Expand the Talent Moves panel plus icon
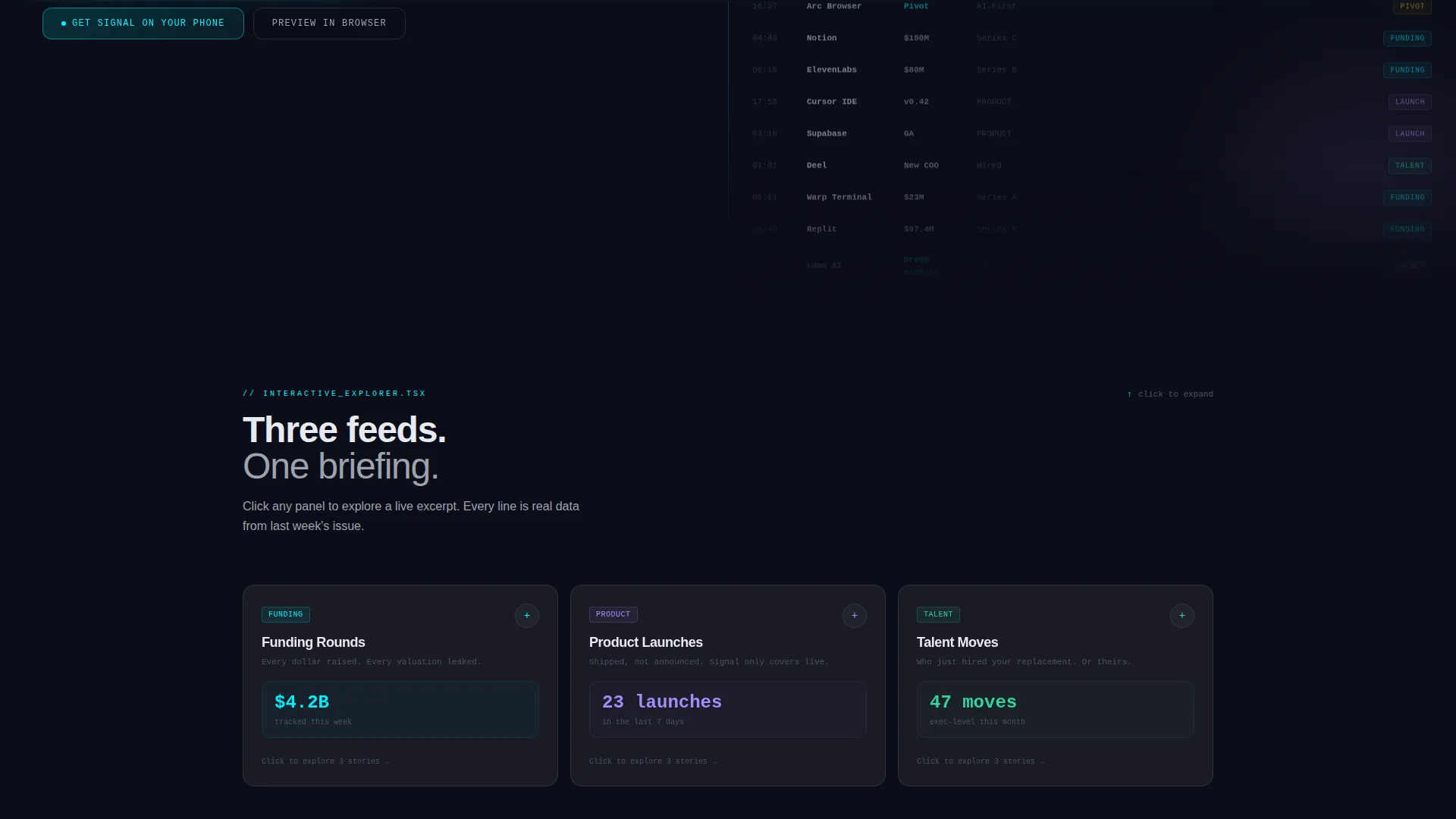 1182,616
